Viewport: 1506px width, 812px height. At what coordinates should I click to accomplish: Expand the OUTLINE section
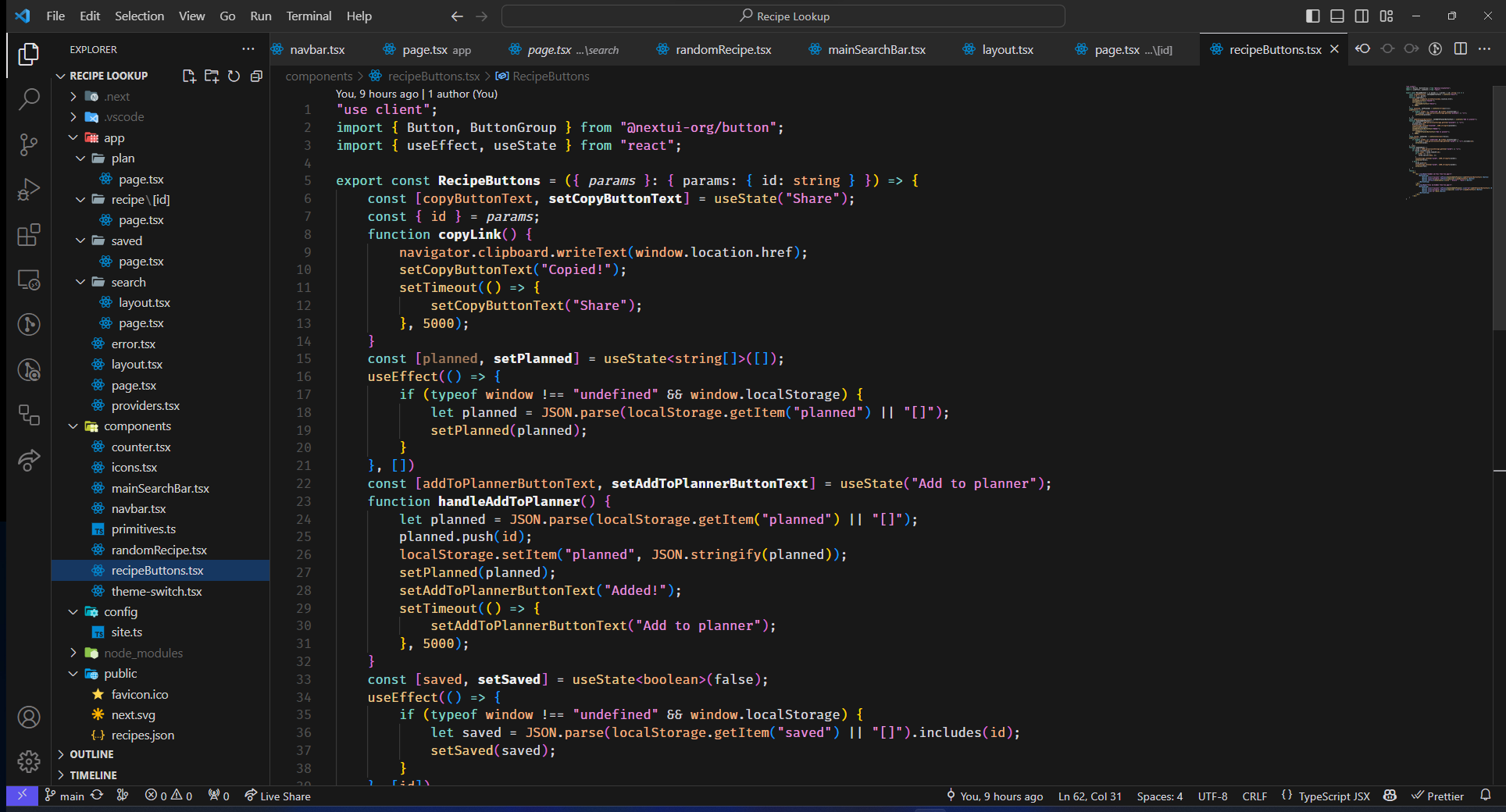tap(91, 754)
